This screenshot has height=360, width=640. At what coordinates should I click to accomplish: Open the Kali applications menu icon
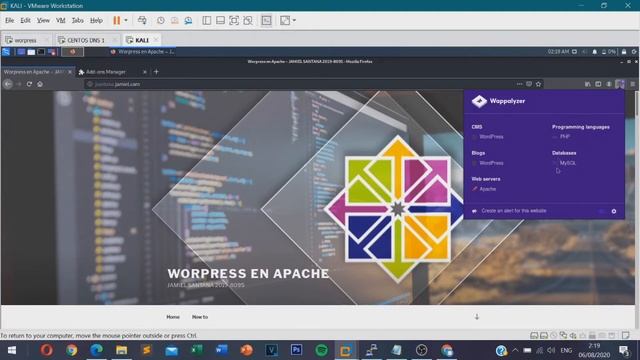click(x=6, y=52)
